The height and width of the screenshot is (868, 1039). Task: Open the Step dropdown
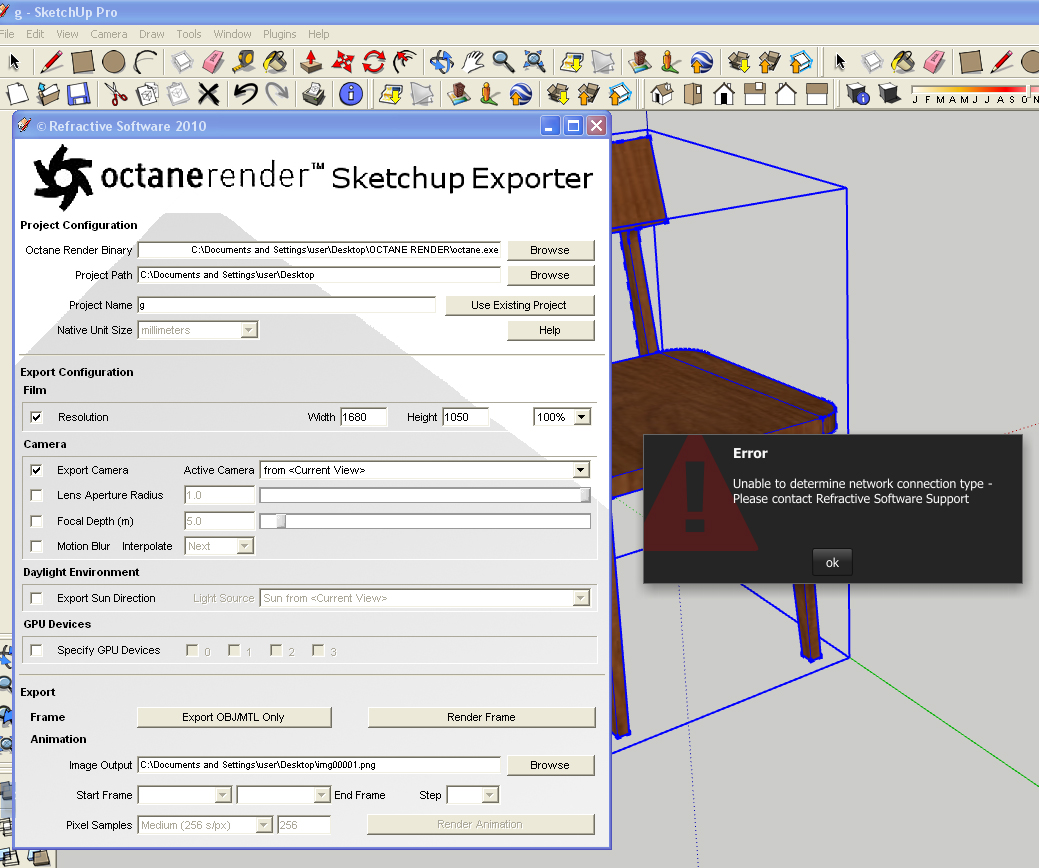490,794
